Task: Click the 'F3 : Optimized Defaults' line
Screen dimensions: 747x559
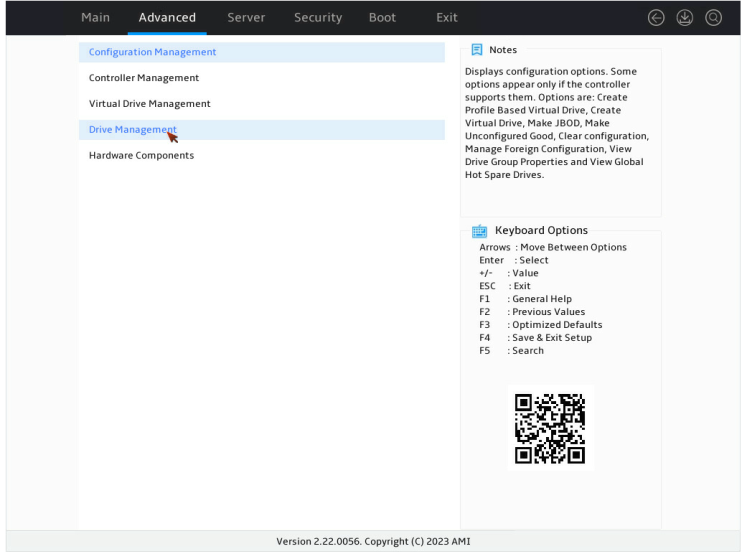Action: (540, 325)
